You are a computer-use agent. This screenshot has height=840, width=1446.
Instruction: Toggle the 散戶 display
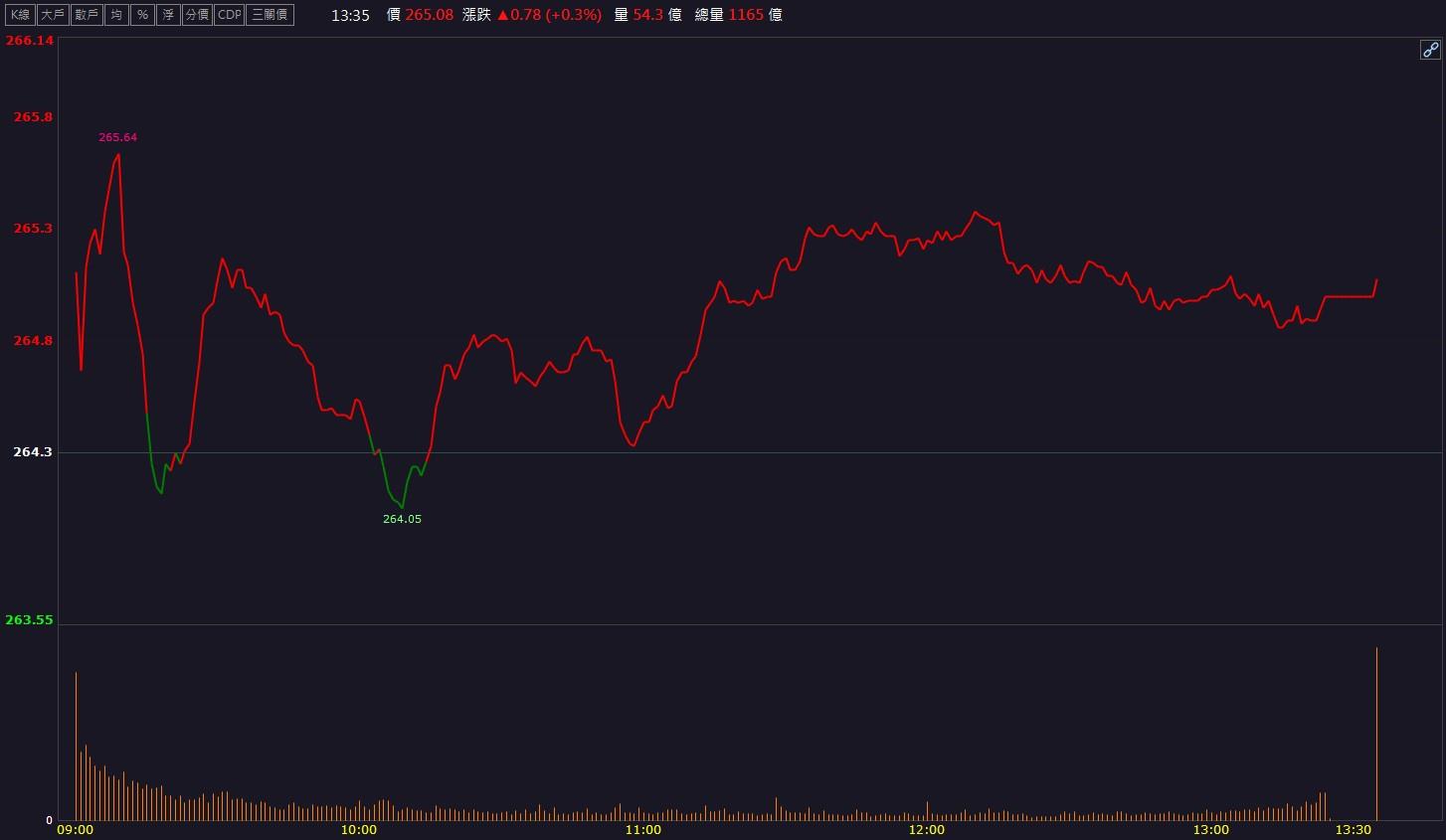[x=87, y=15]
